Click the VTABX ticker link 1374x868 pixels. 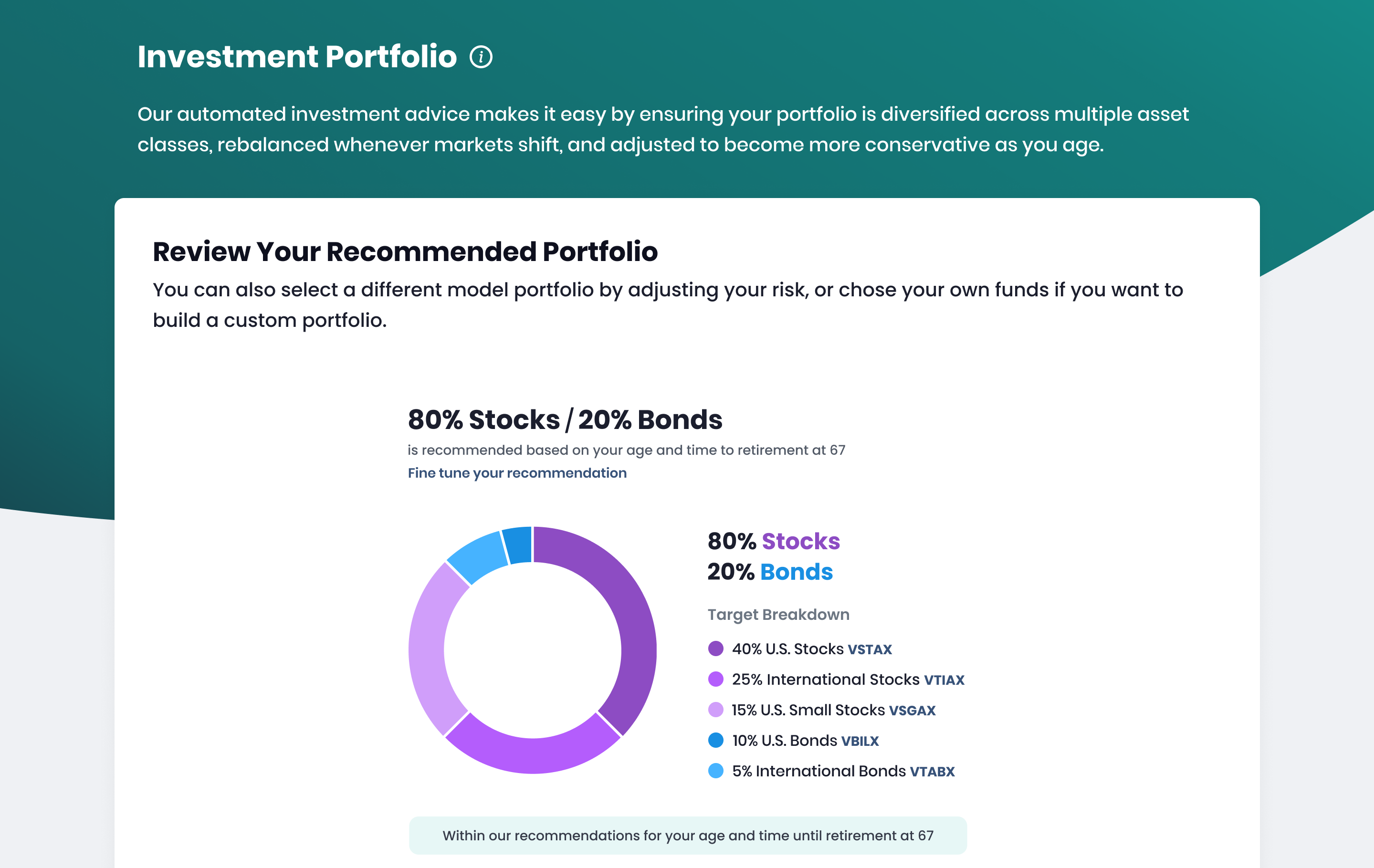point(933,772)
